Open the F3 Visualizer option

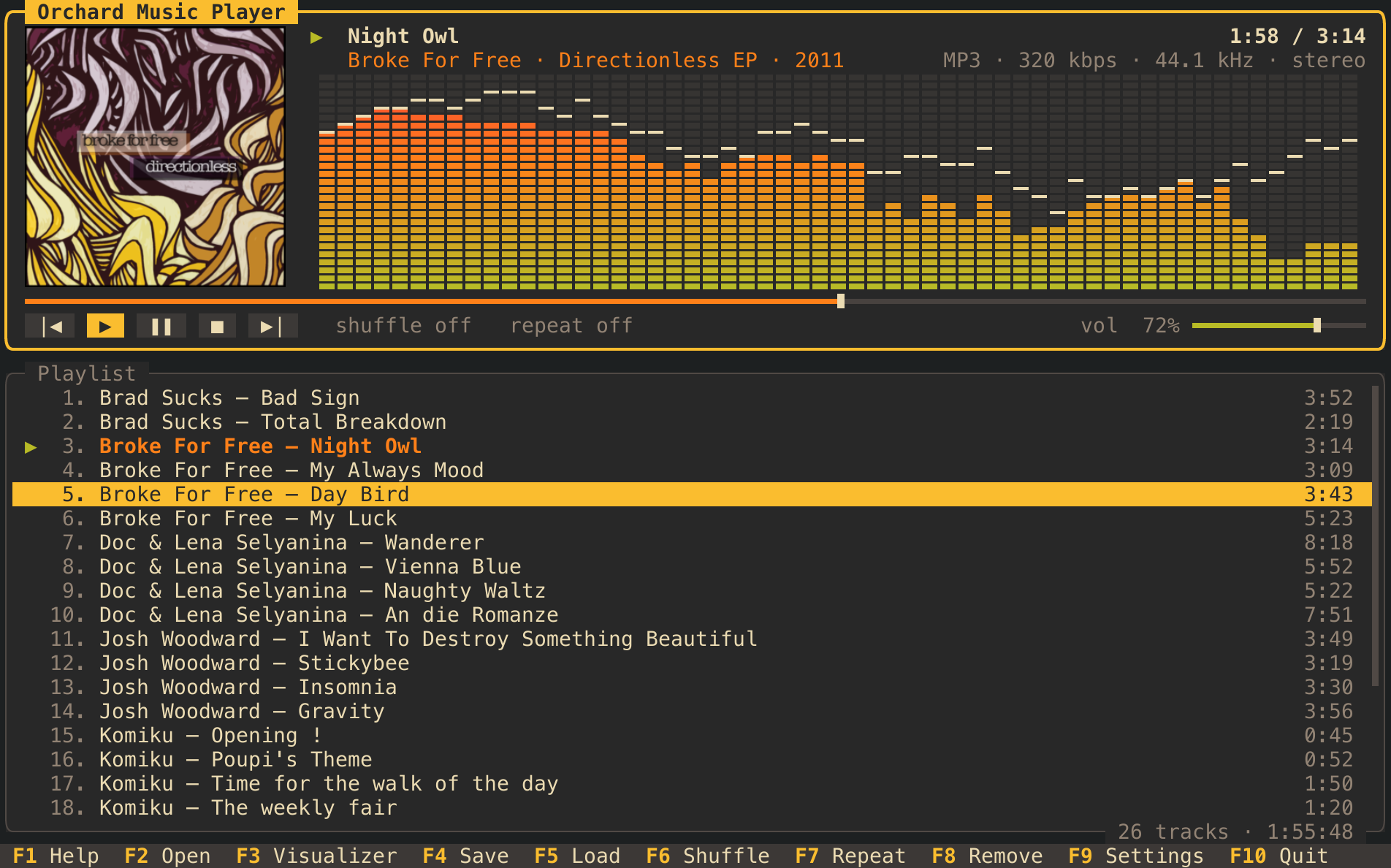(x=316, y=856)
